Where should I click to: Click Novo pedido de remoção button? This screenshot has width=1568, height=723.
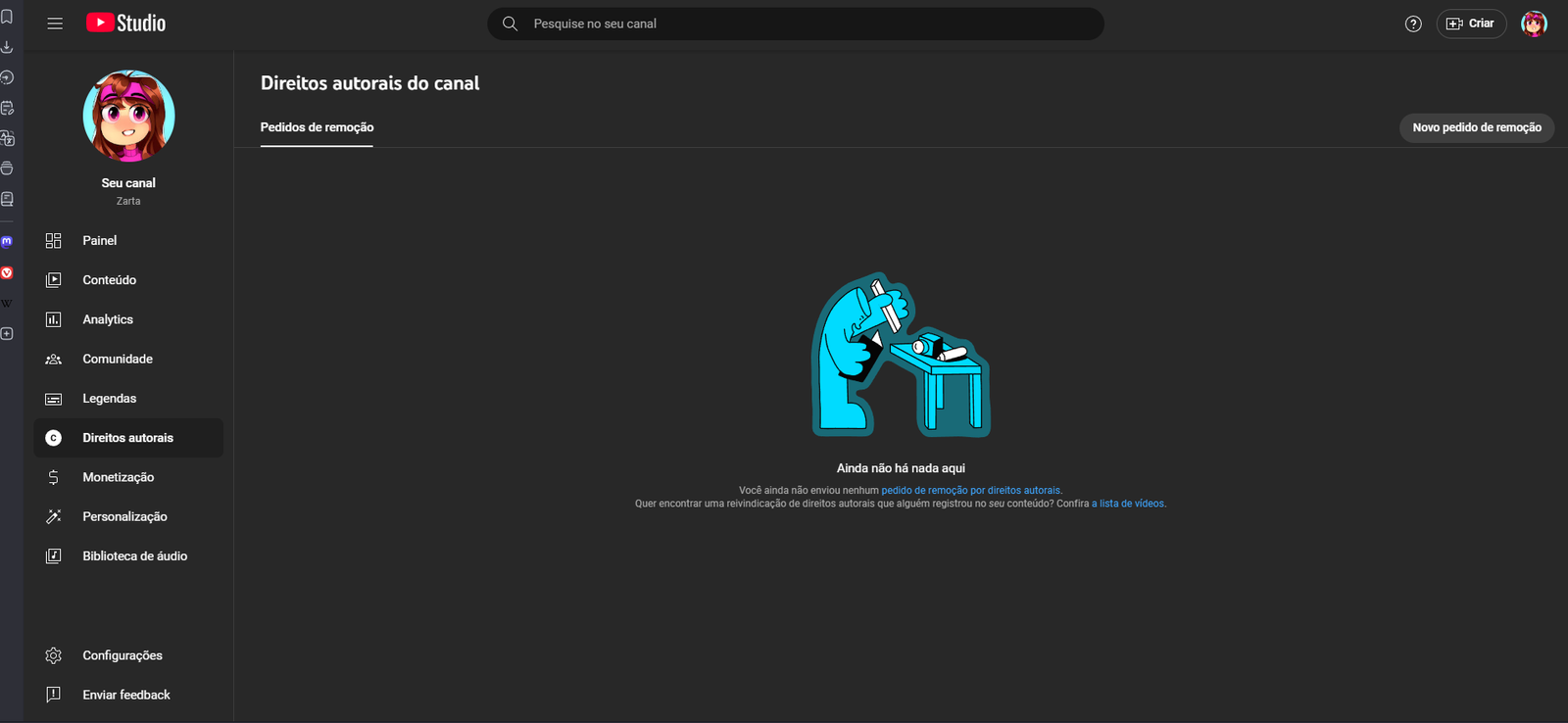pyautogui.click(x=1477, y=127)
